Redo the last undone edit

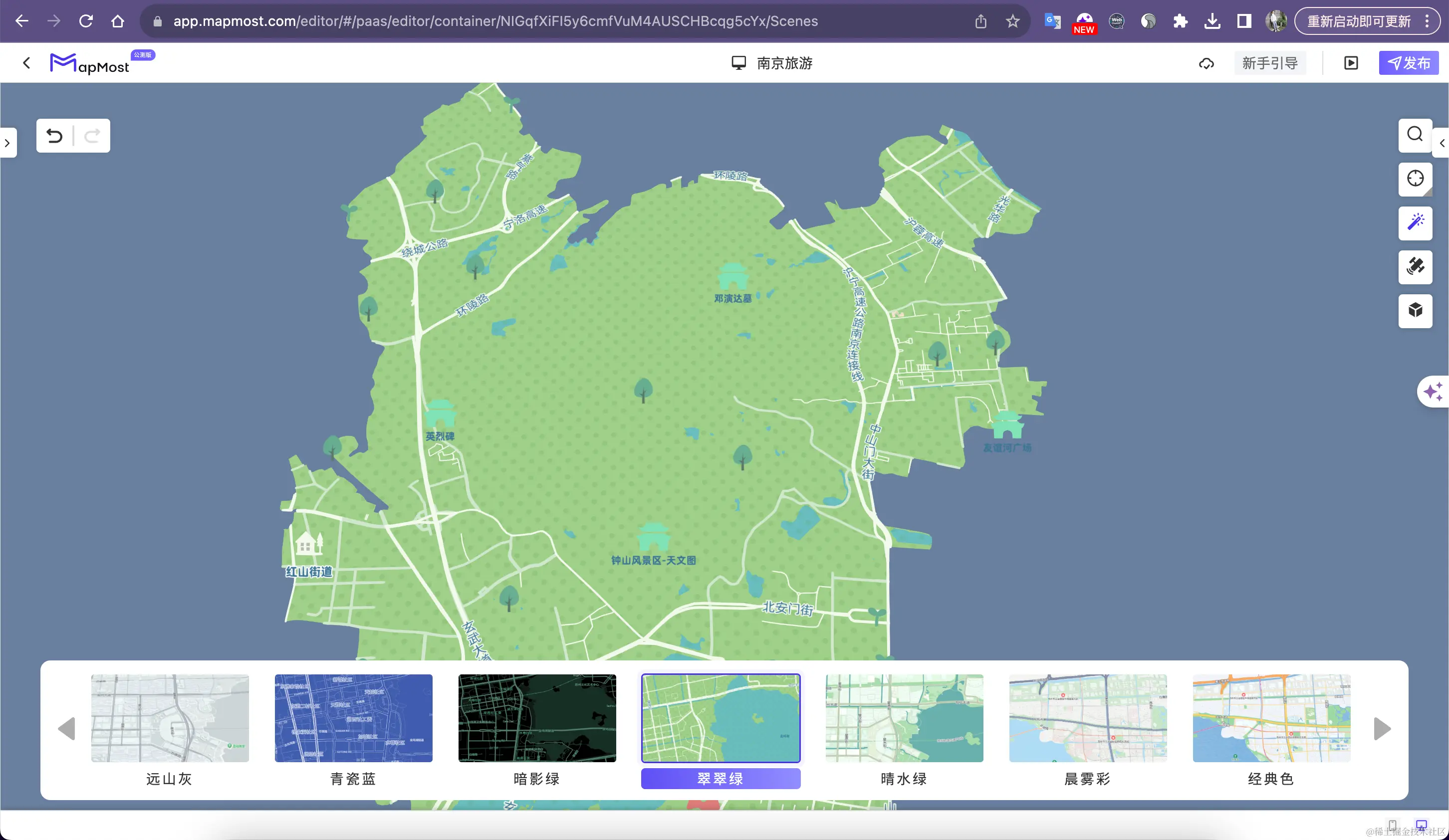tap(92, 136)
